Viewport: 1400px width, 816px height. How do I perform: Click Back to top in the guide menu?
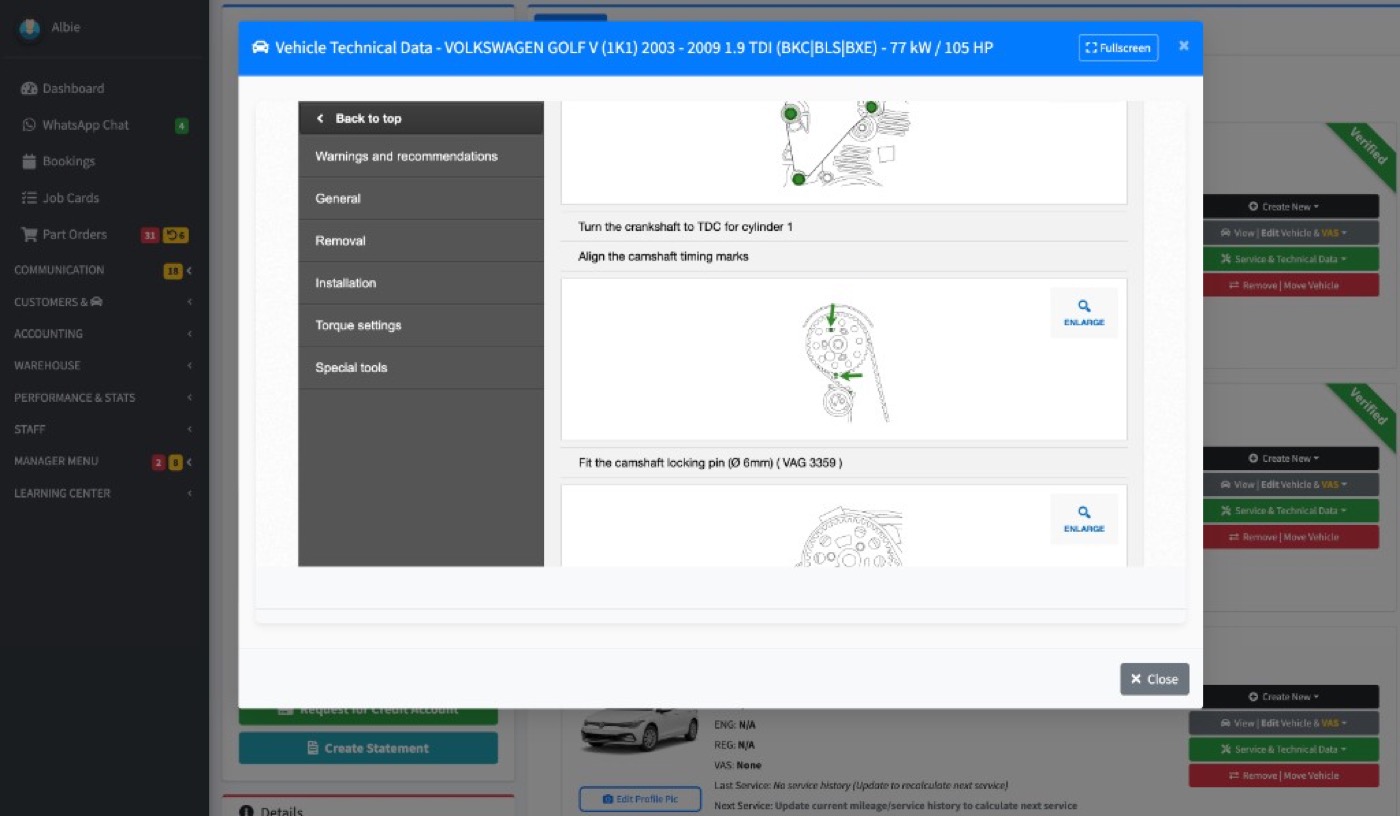coord(421,118)
